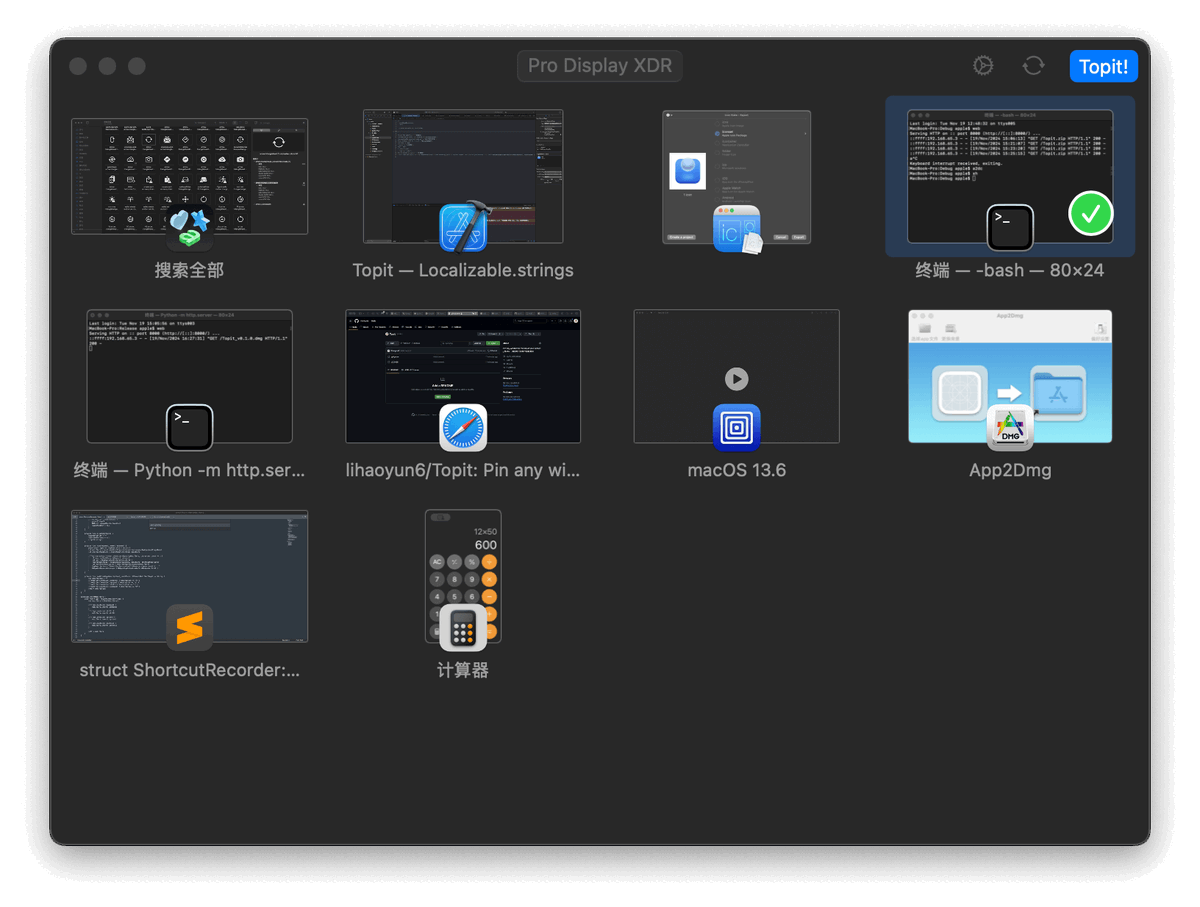Click the Terminal icon on the bash window
Viewport: 1200px width, 907px height.
(x=1010, y=228)
